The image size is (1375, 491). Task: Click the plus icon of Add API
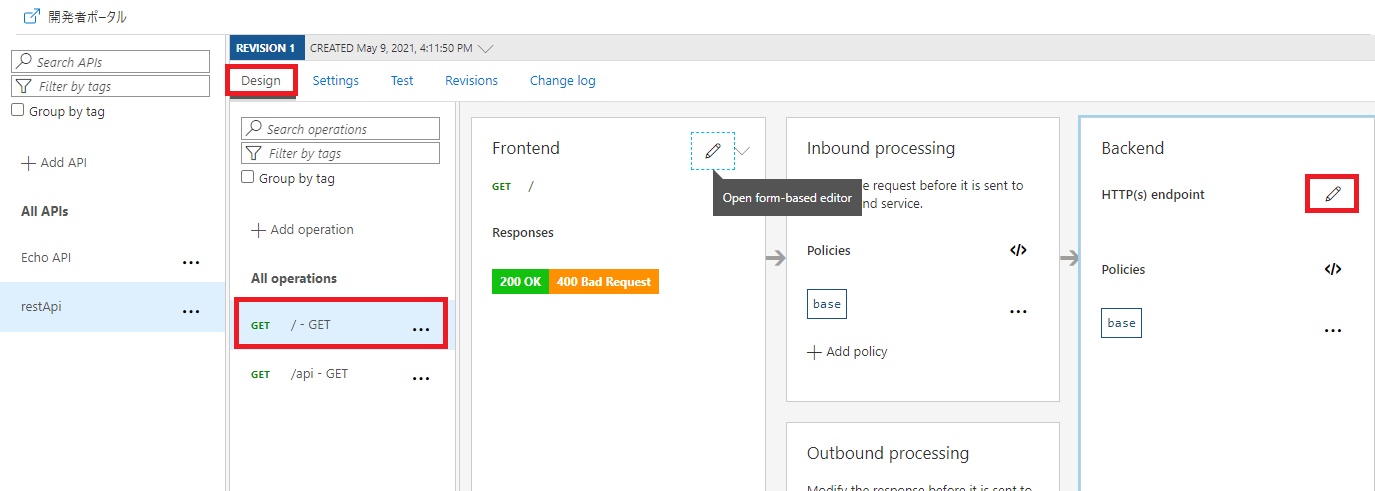[28, 163]
